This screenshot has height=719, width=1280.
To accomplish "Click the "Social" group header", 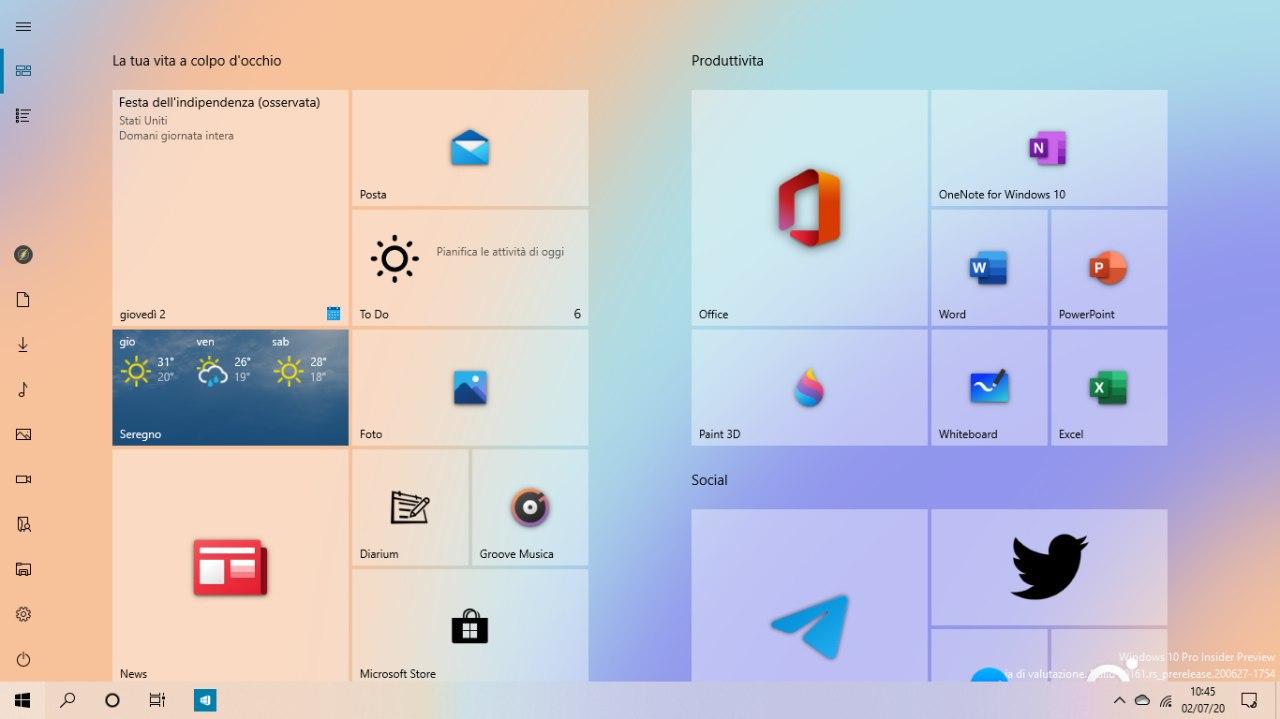I will [x=709, y=480].
